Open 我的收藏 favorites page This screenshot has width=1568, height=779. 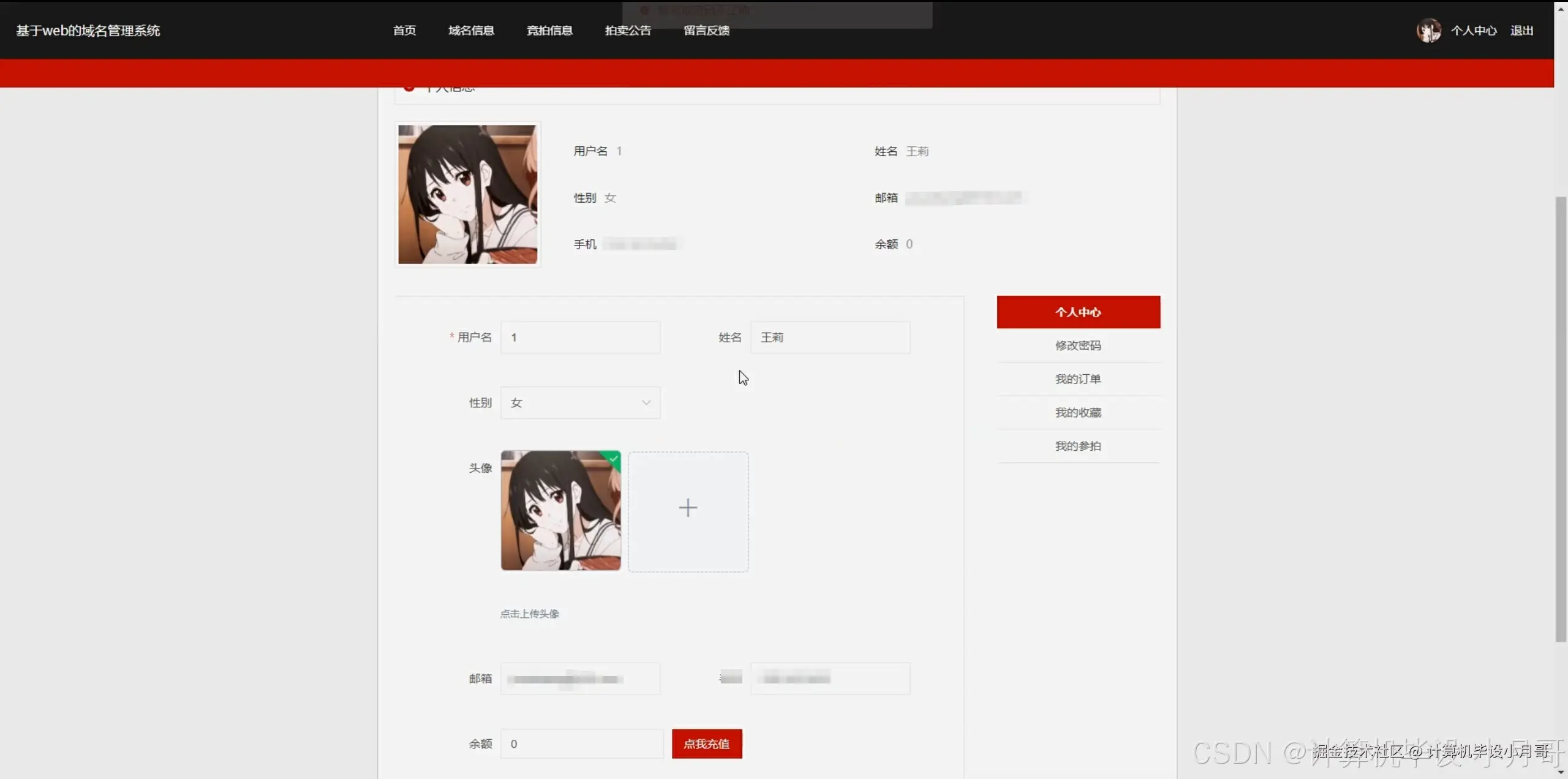click(x=1077, y=412)
